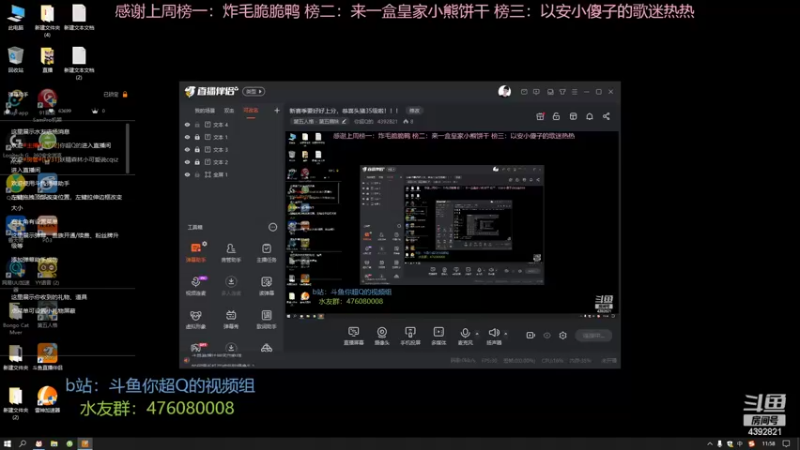The width and height of the screenshot is (800, 450).
Task: Click the gift box icon with red dot
Action: 540,116
